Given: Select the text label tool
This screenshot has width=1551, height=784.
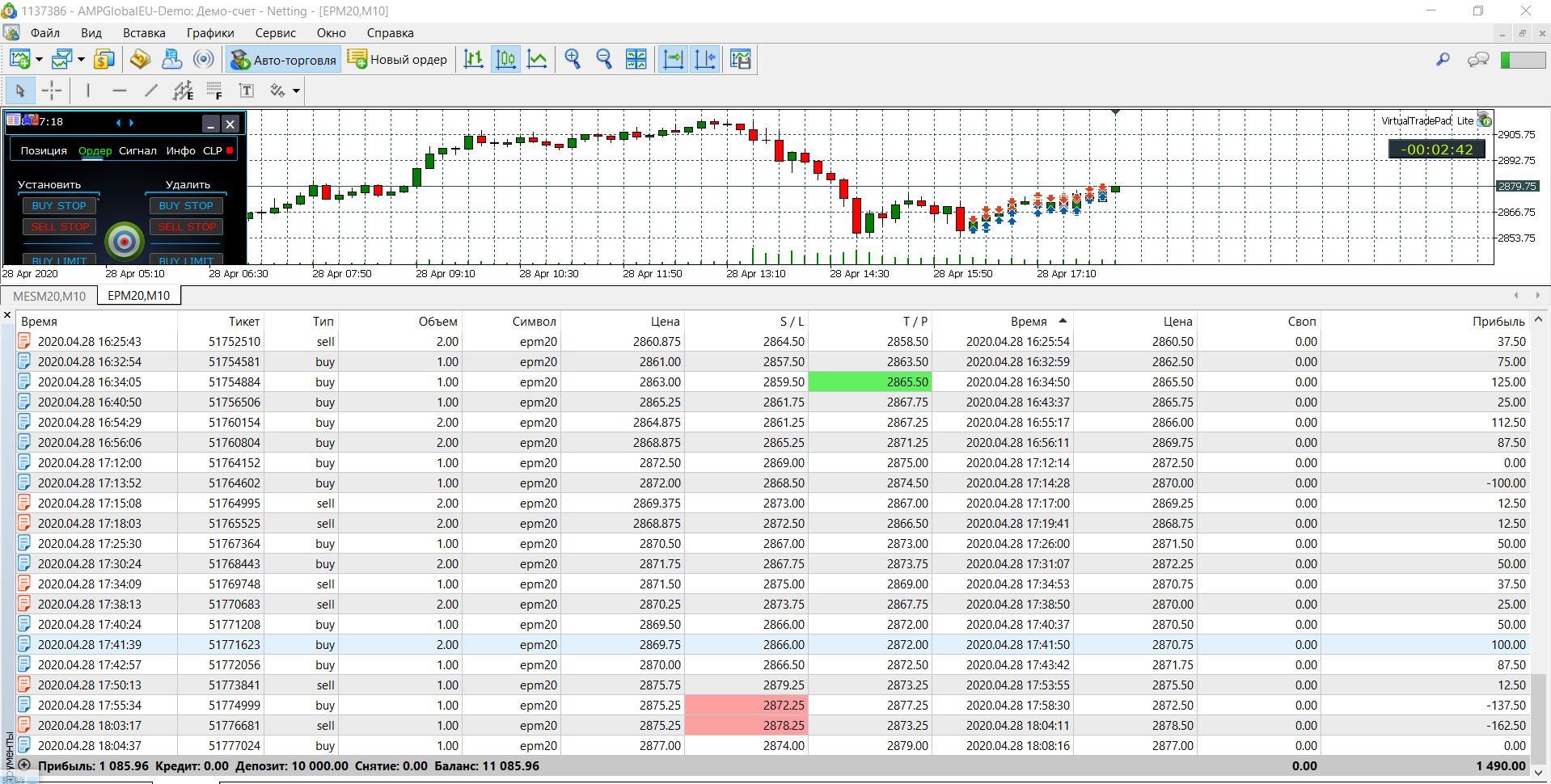Looking at the screenshot, I should point(247,91).
